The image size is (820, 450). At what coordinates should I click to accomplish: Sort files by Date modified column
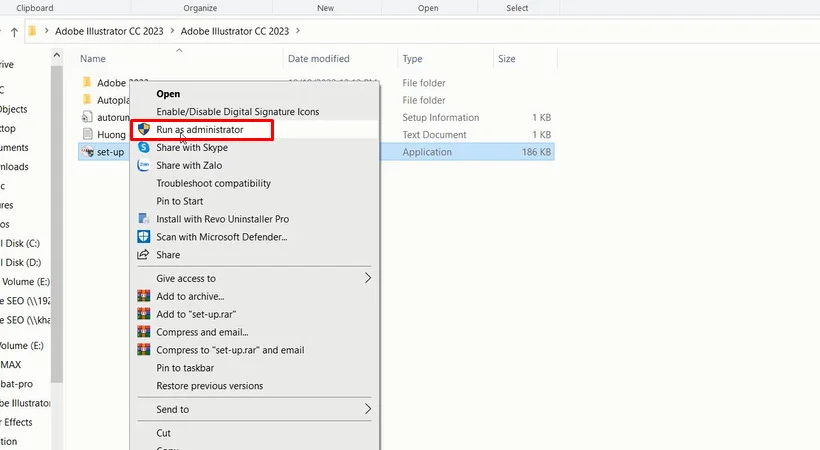(318, 59)
